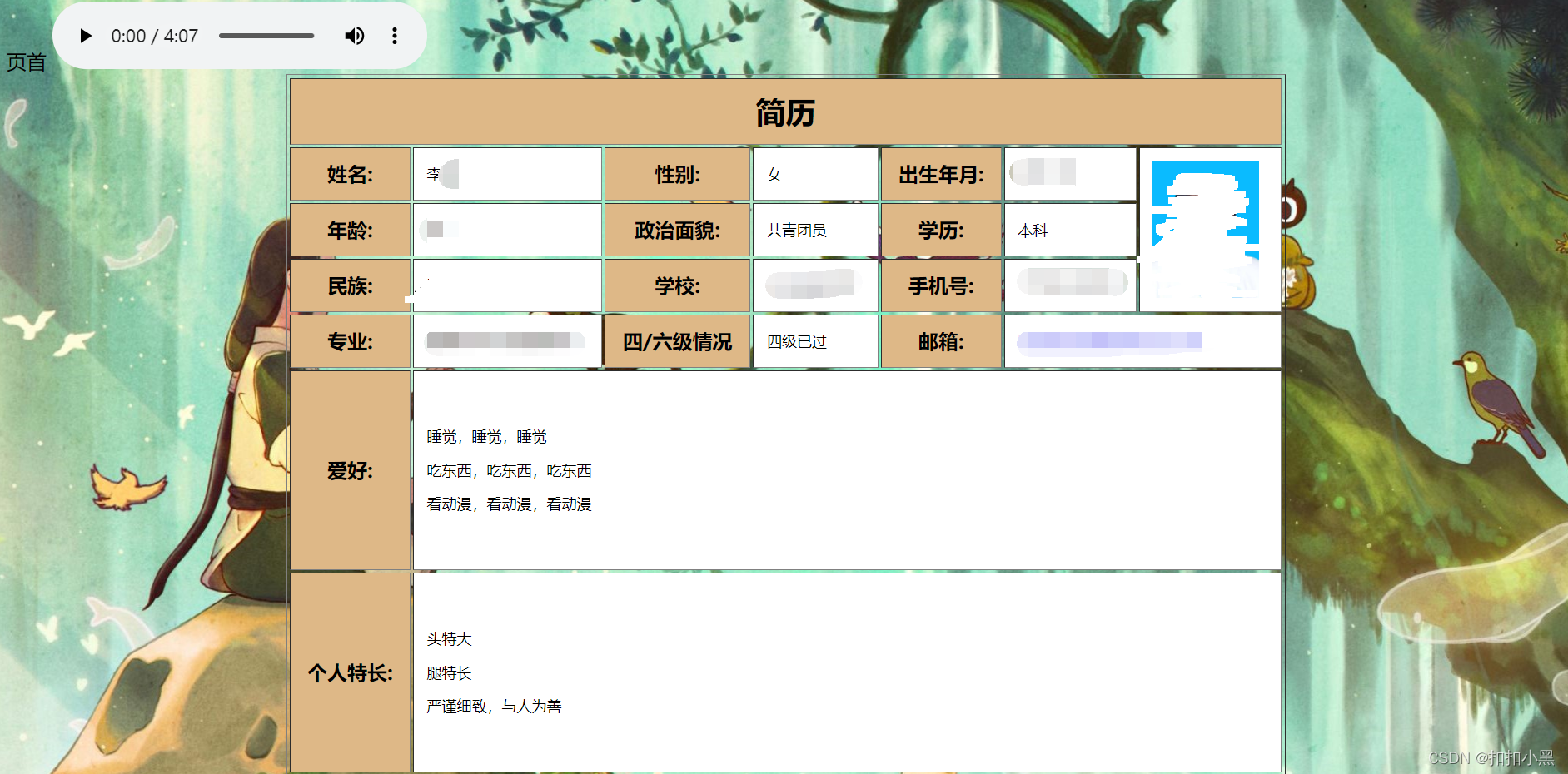This screenshot has width=1568, height=774.
Task: Click the name value cell starting with 李
Action: 507,174
